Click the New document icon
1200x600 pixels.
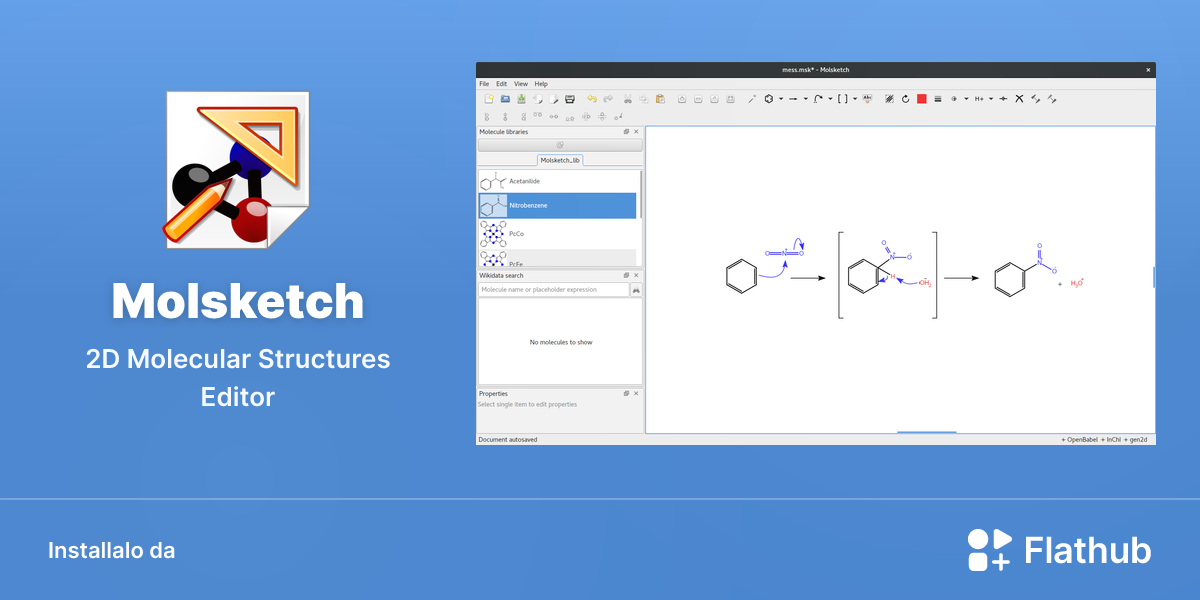point(489,99)
